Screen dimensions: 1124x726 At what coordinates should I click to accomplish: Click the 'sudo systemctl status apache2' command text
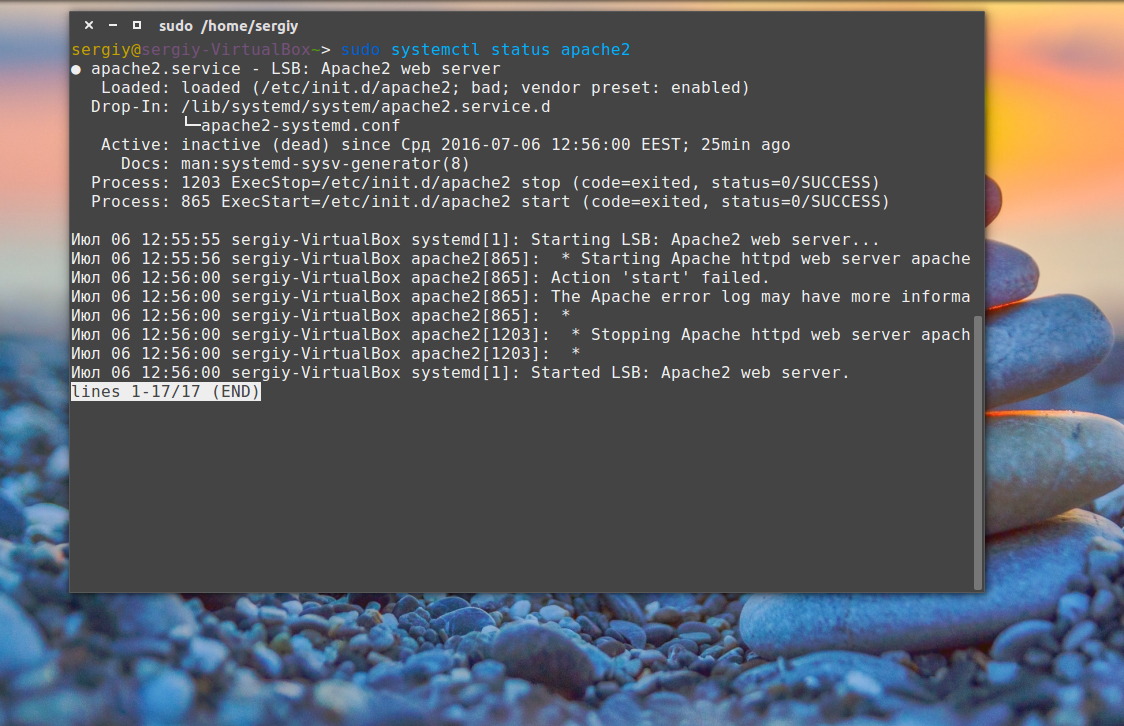coord(485,50)
